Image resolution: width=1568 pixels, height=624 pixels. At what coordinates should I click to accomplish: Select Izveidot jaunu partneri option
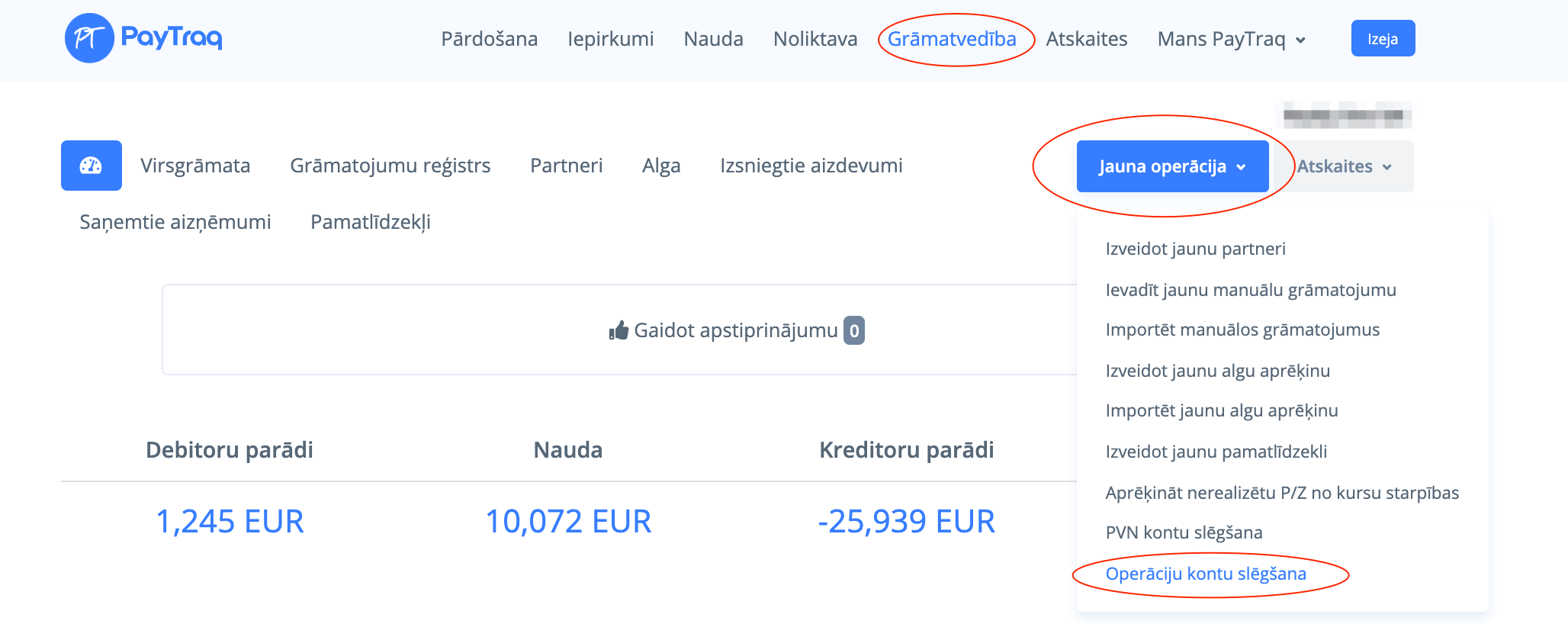(x=1195, y=249)
